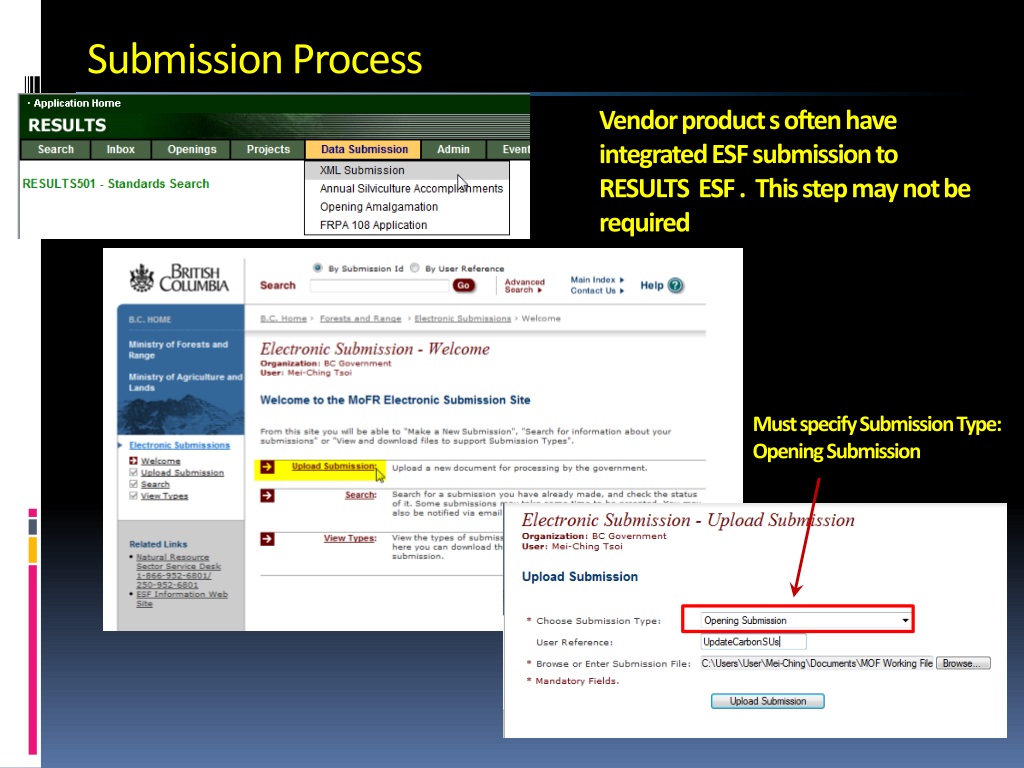Click B.C. HOME sidebar heading
The height and width of the screenshot is (768, 1024).
pos(150,320)
